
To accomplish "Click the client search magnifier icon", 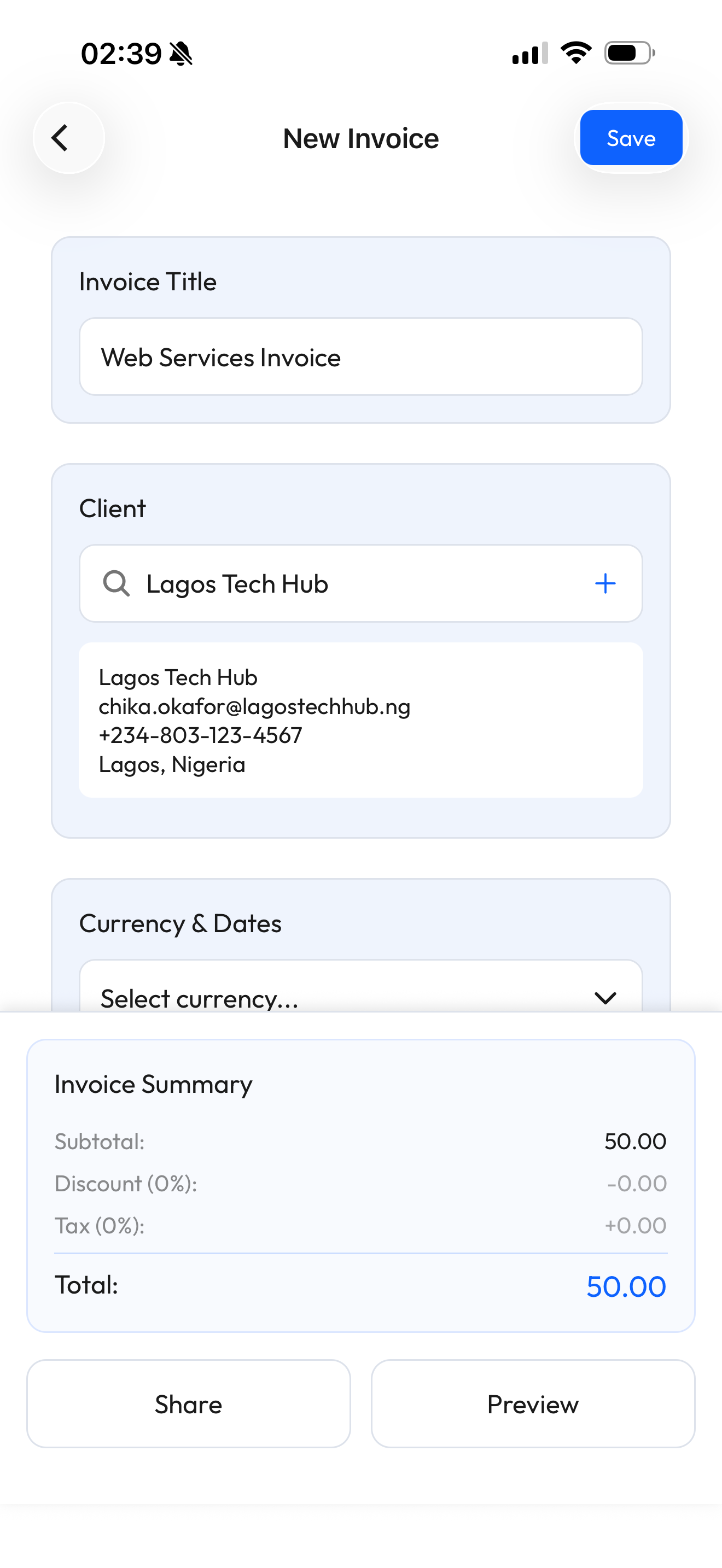I will click(115, 583).
